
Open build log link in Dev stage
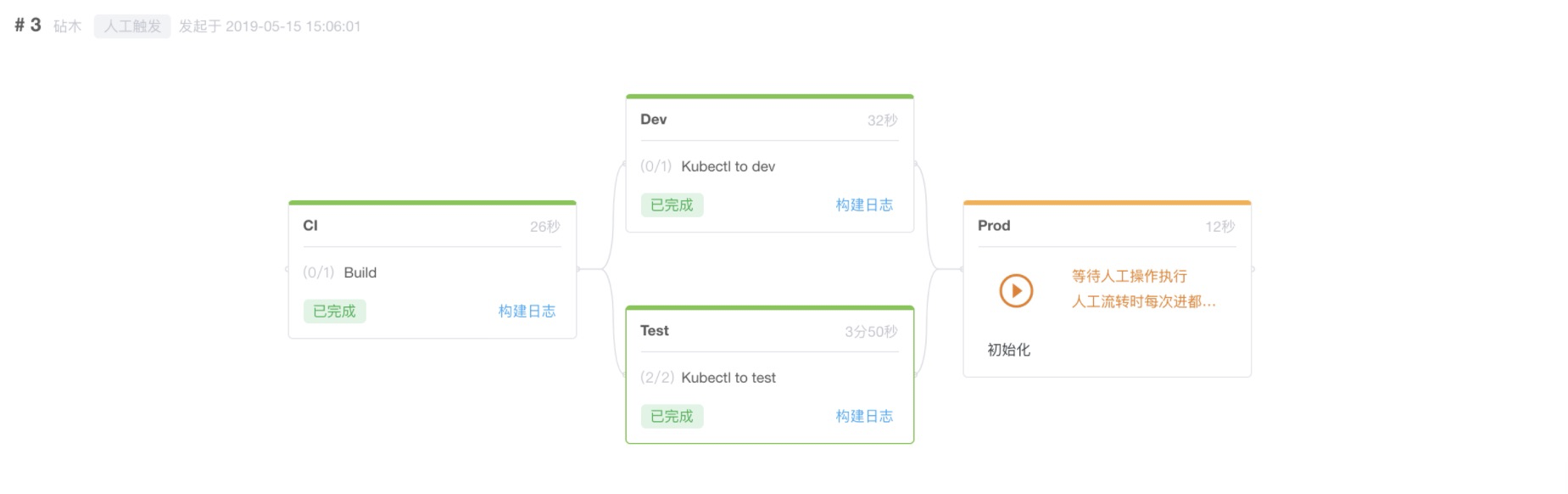pyautogui.click(x=864, y=205)
